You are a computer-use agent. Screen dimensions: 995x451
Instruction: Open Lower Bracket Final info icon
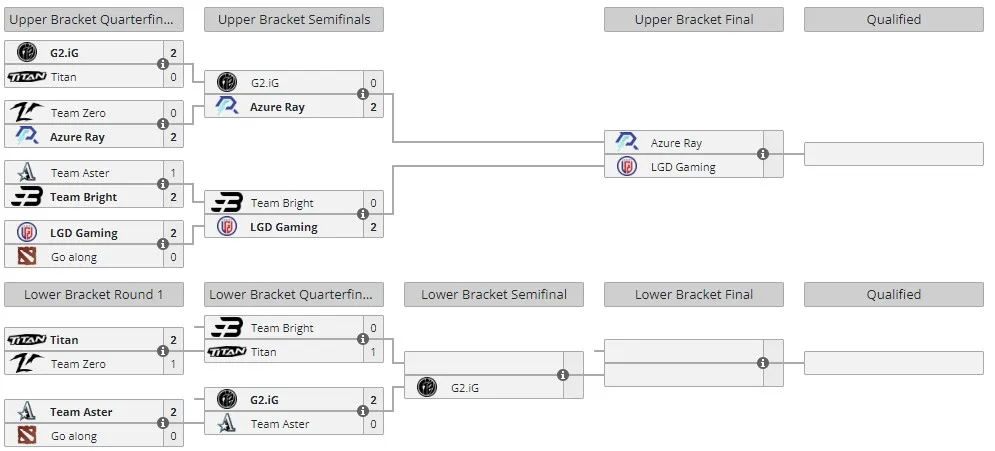[x=763, y=363]
